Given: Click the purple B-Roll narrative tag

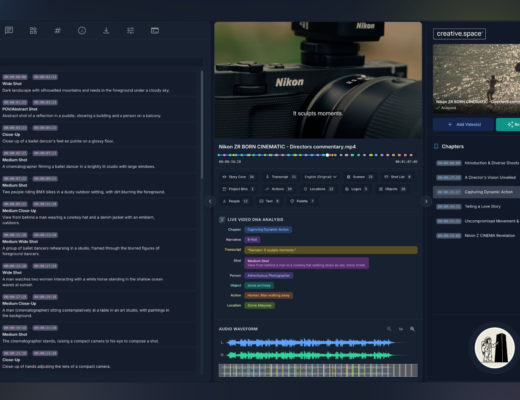Looking at the screenshot, I should (252, 240).
